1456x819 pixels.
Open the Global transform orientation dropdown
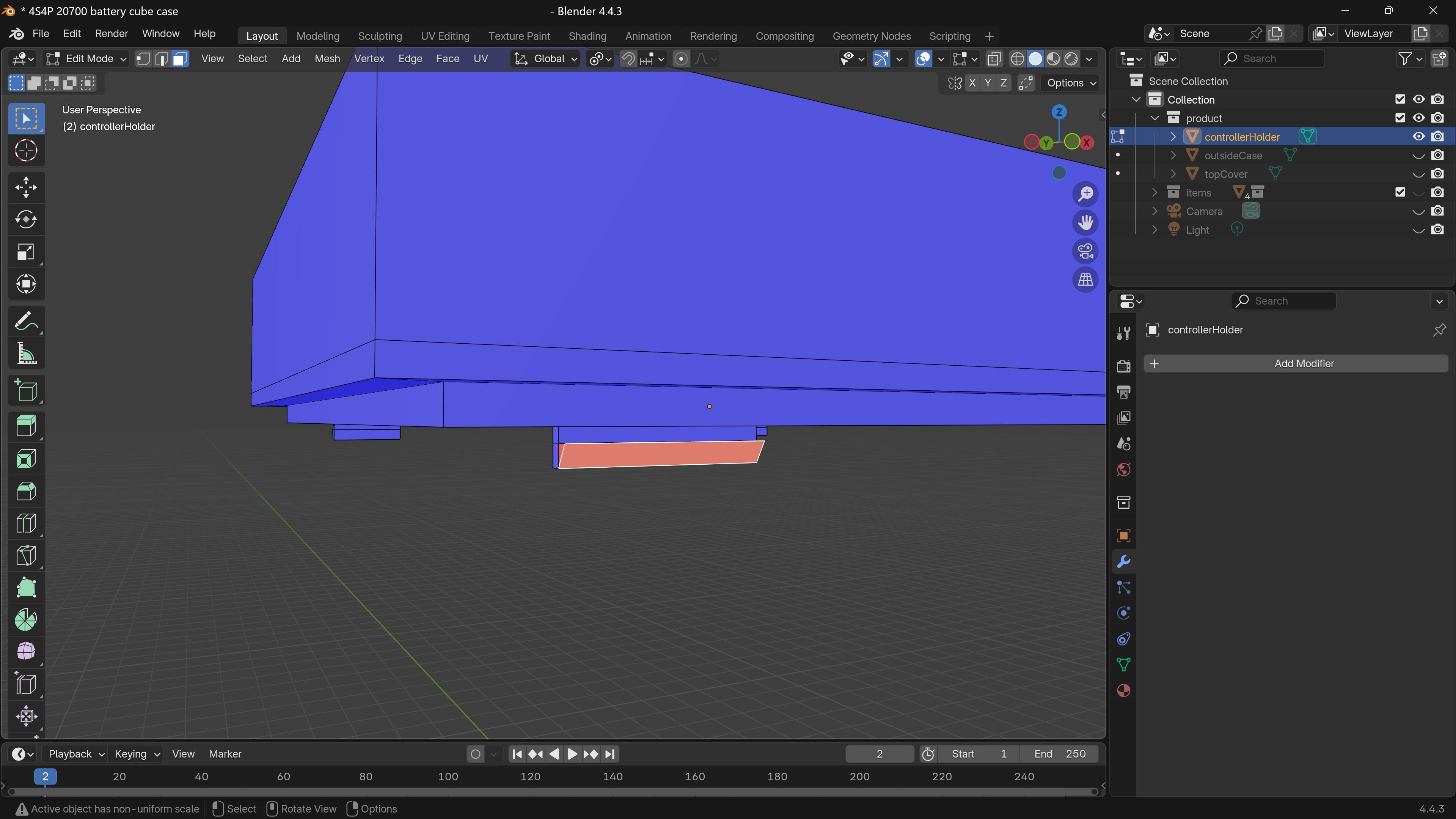tap(545, 59)
